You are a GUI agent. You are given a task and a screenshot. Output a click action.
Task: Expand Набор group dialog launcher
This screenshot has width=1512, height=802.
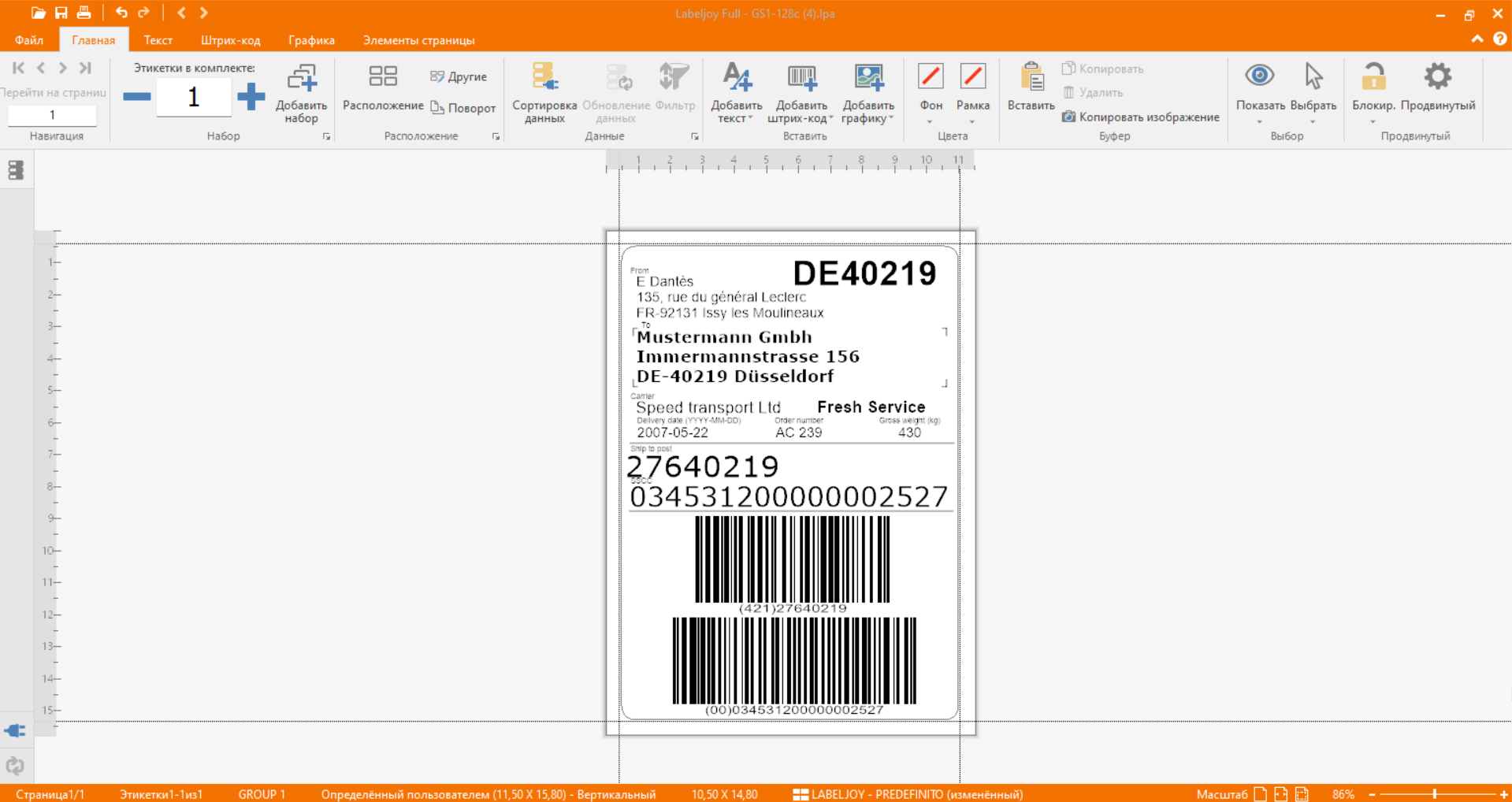(x=326, y=136)
